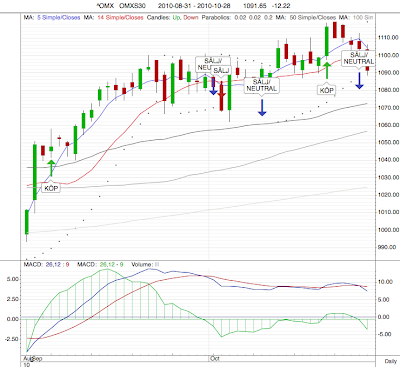Click the 1000.00 price axis label
The height and width of the screenshot is (367, 400).
(388, 230)
